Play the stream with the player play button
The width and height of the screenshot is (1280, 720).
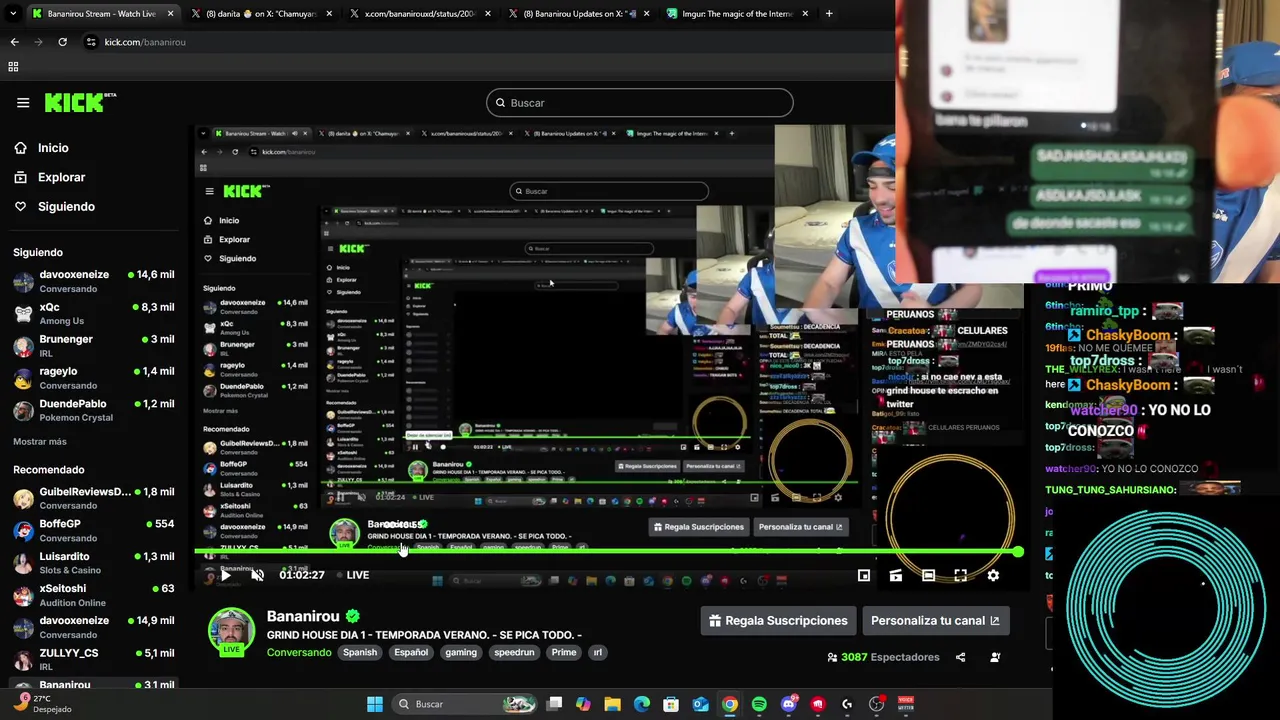[226, 575]
